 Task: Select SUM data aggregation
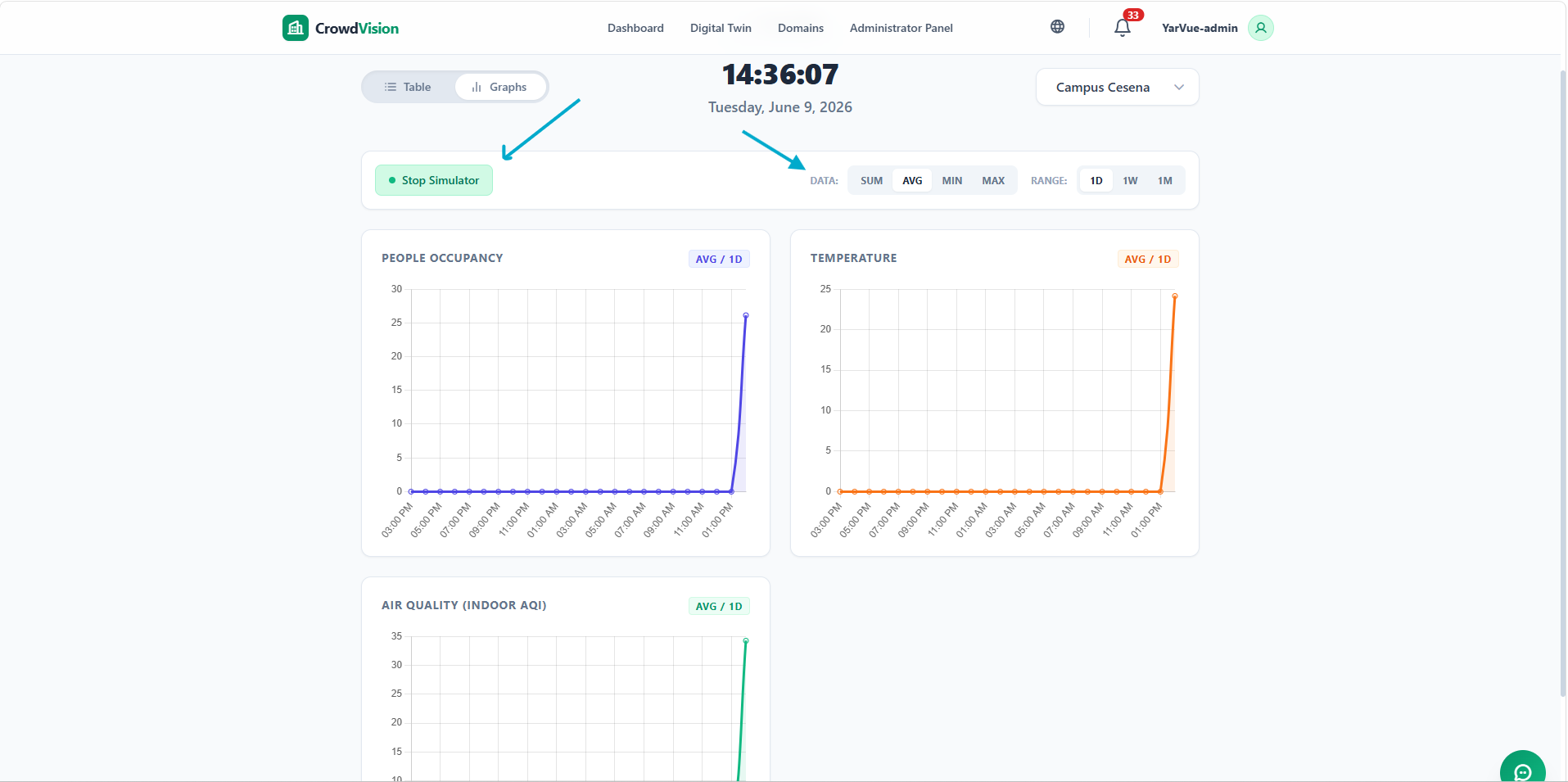pyautogui.click(x=871, y=181)
